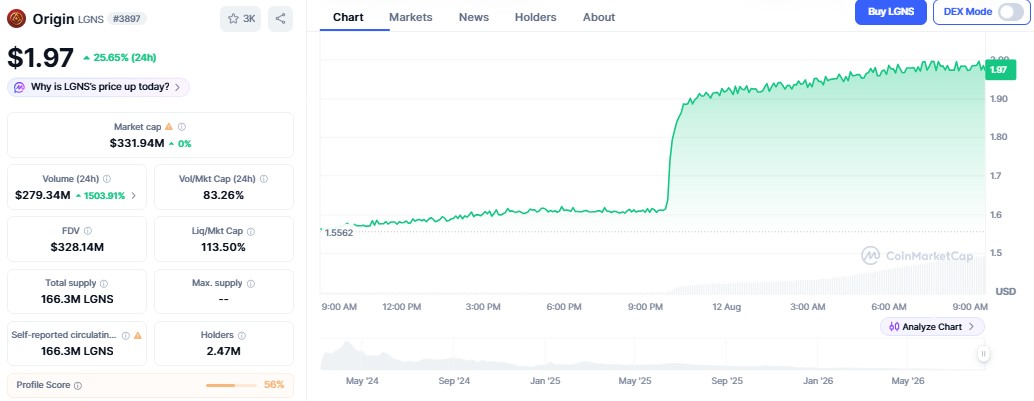Click the Total supply info icon
Image resolution: width=1034 pixels, height=401 pixels.
point(103,284)
